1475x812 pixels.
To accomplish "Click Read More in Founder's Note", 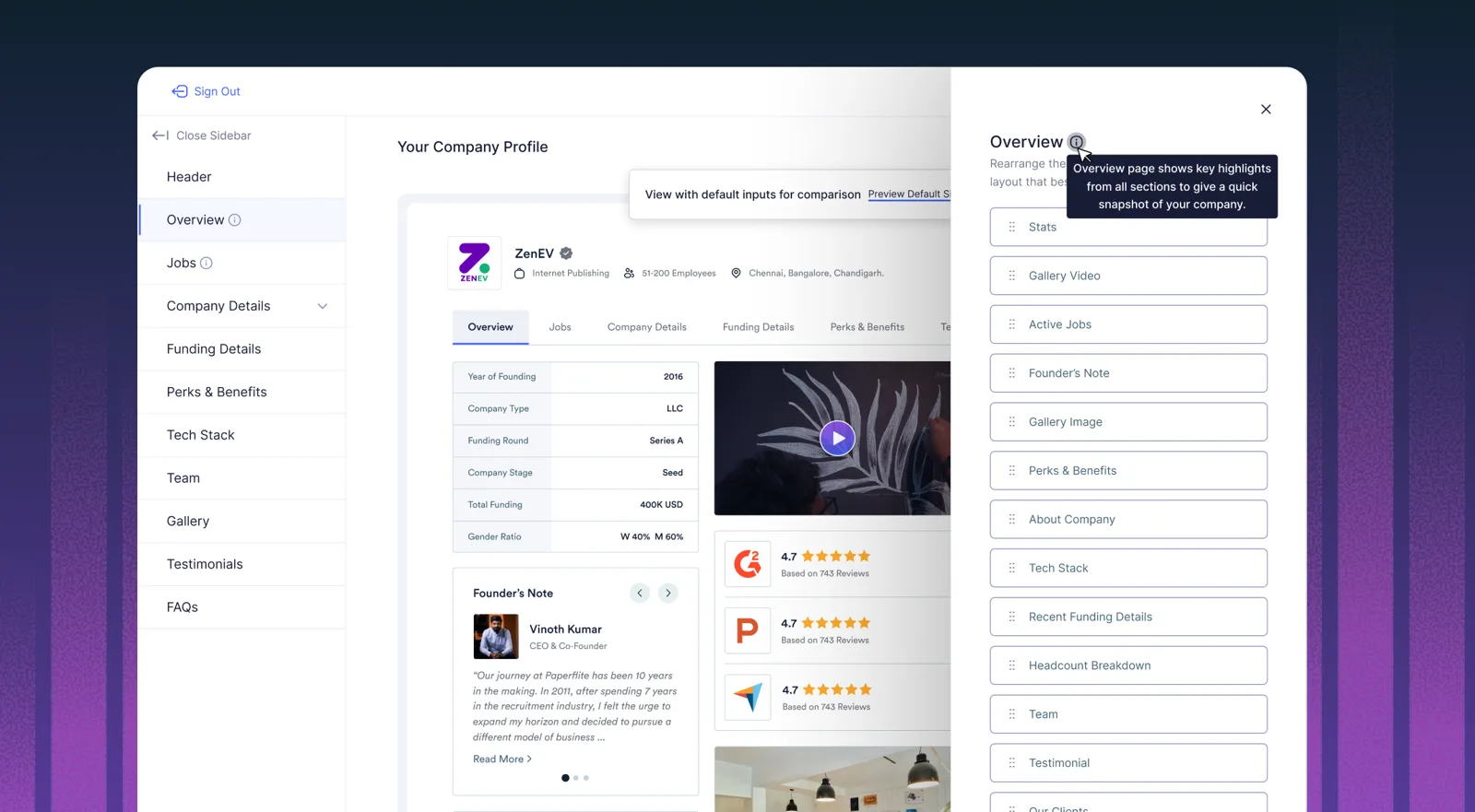I will [502, 759].
